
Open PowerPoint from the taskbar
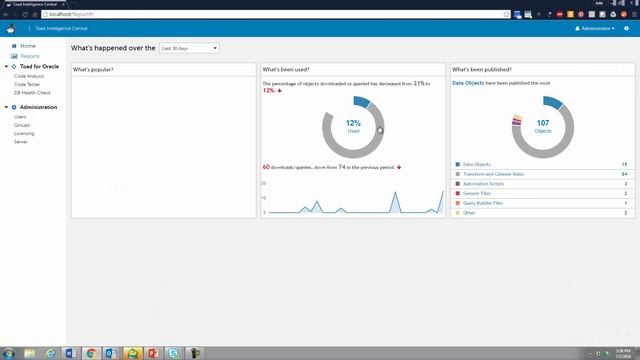pos(153,353)
